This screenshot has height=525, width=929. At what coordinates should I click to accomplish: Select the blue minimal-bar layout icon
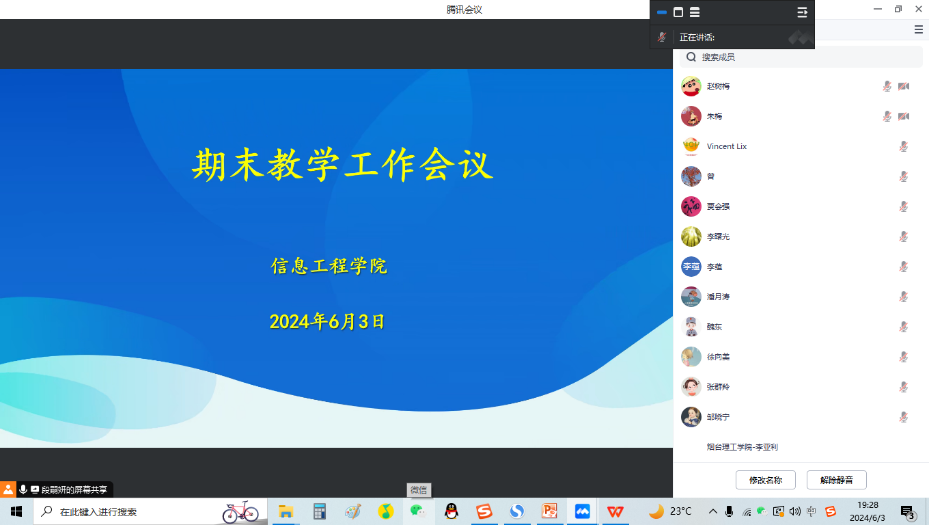point(662,12)
